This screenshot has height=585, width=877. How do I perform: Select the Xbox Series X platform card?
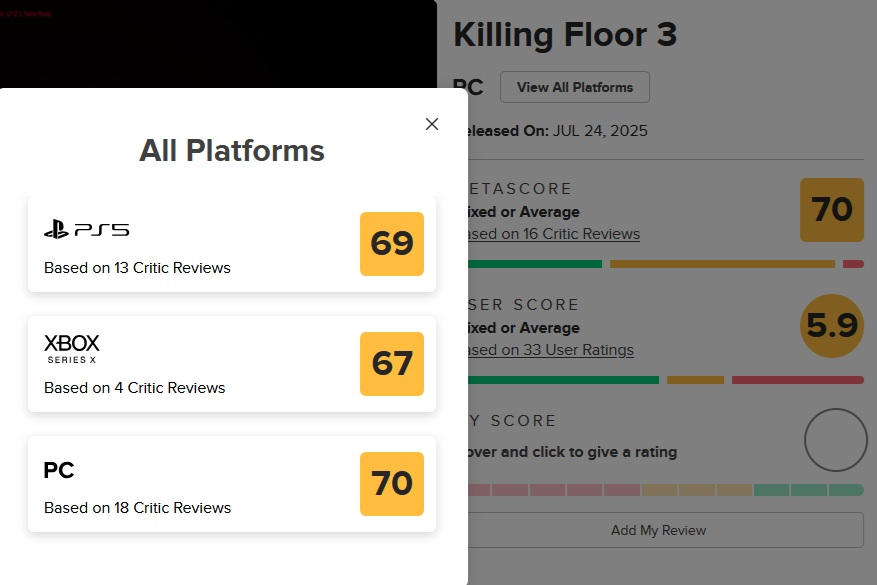click(x=232, y=364)
